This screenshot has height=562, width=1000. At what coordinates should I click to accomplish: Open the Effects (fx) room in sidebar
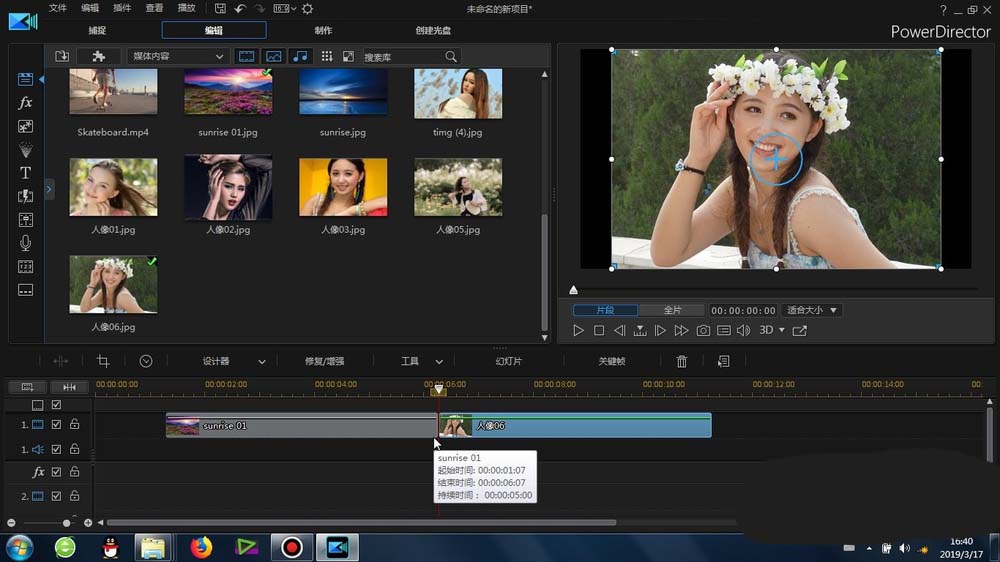tap(25, 103)
